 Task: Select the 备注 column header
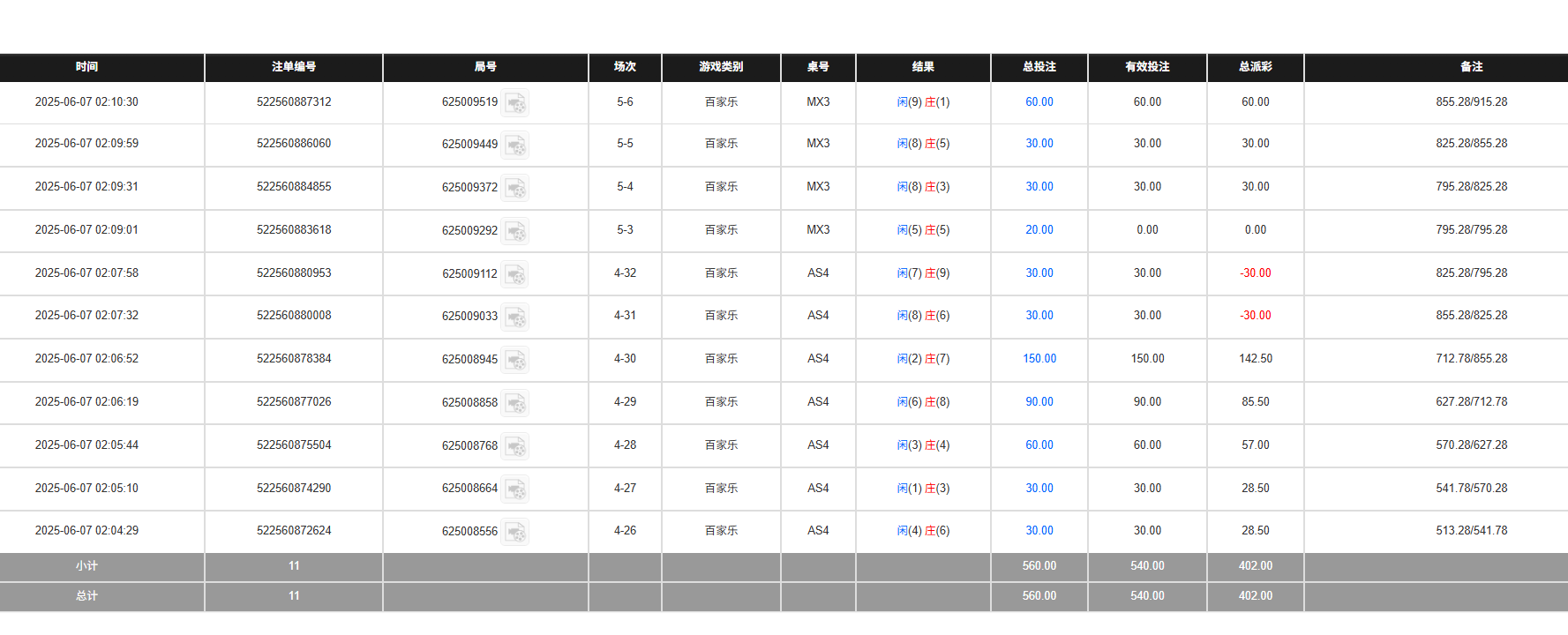point(1471,67)
